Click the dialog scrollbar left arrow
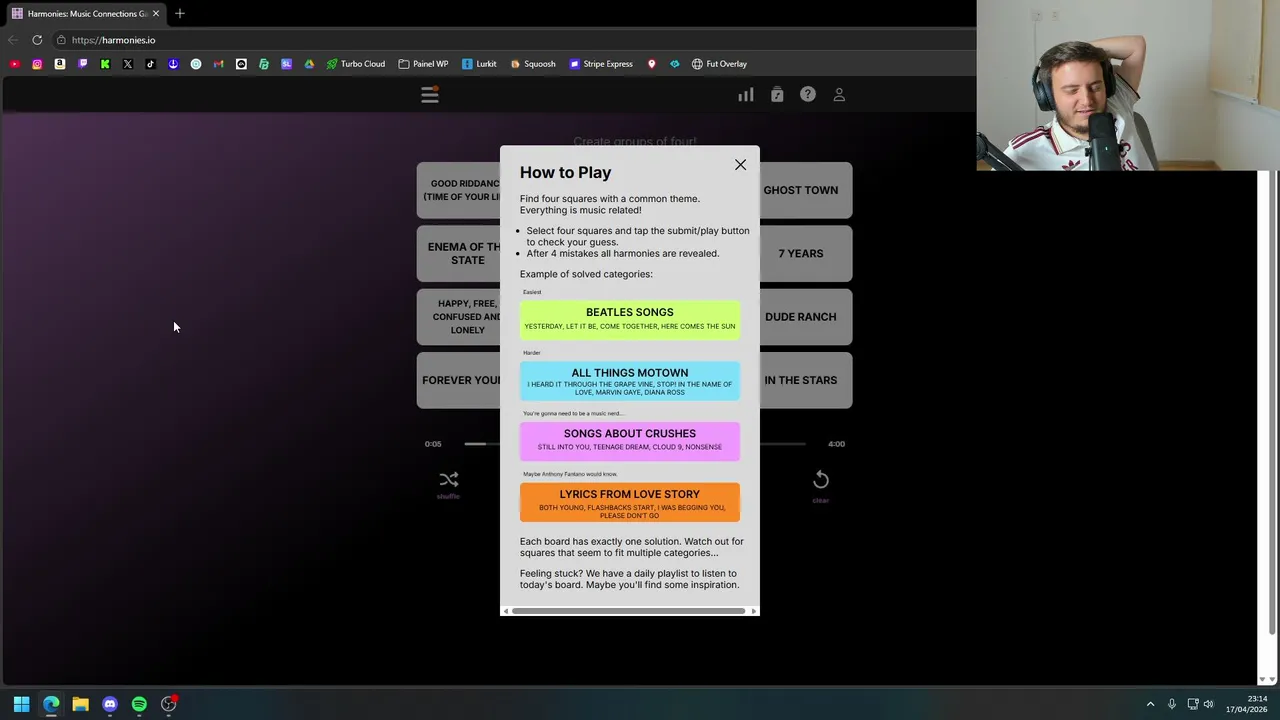The height and width of the screenshot is (720, 1280). (506, 611)
